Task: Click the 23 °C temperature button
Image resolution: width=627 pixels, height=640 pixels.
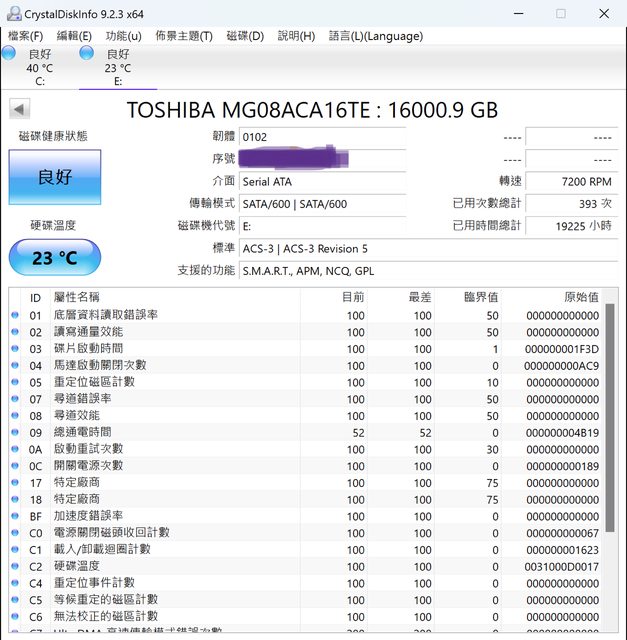Action: (x=55, y=258)
